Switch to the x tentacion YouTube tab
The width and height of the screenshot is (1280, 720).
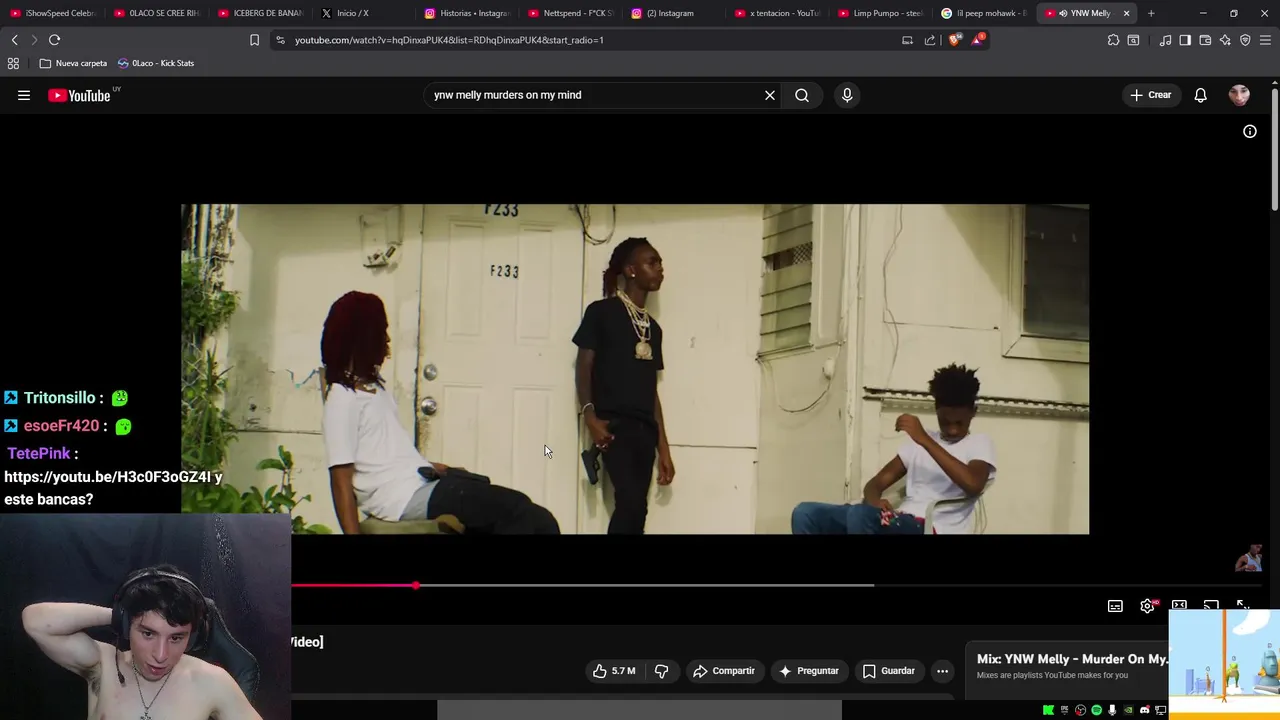776,13
